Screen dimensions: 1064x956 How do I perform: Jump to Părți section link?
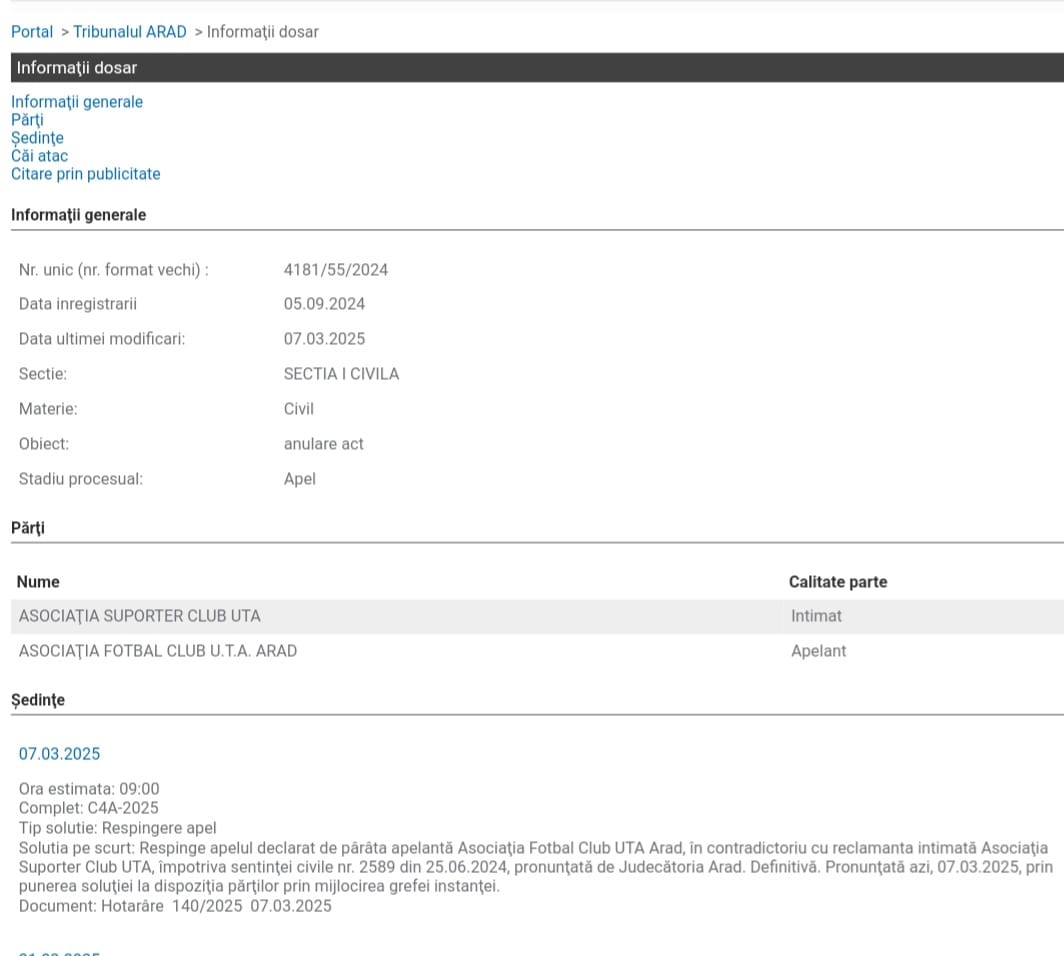(27, 120)
